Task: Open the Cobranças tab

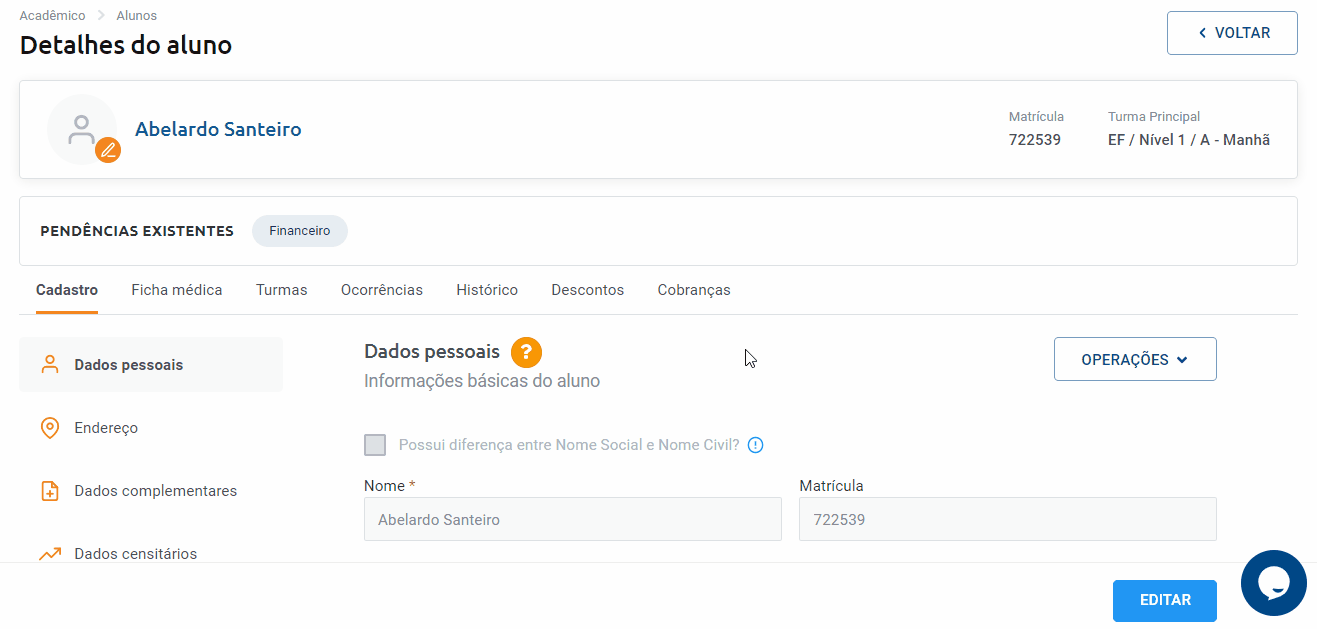Action: pyautogui.click(x=694, y=290)
